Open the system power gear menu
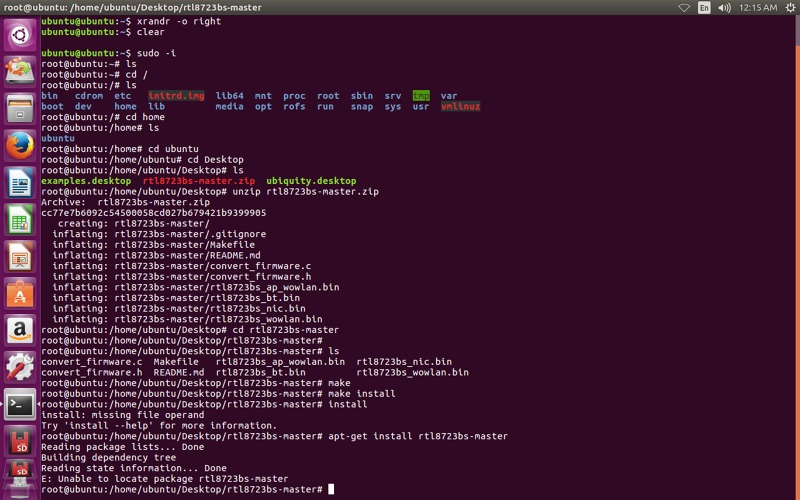Image resolution: width=800 pixels, height=500 pixels. tap(787, 8)
